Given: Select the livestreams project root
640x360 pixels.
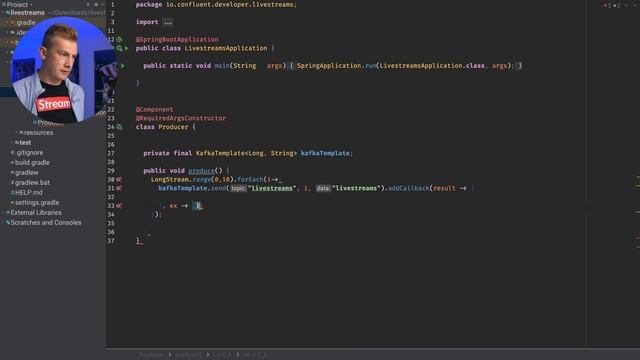Looking at the screenshot, I should pos(27,13).
